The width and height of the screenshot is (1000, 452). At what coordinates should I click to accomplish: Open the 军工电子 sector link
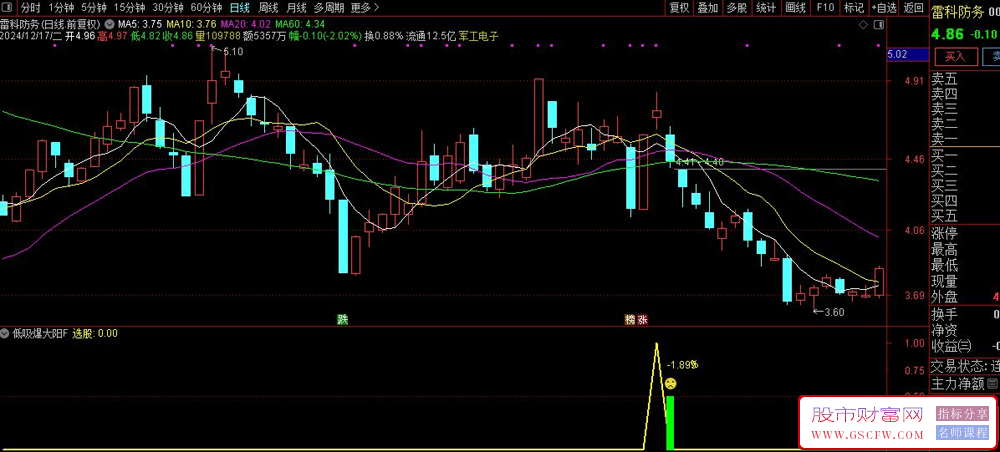coord(478,35)
